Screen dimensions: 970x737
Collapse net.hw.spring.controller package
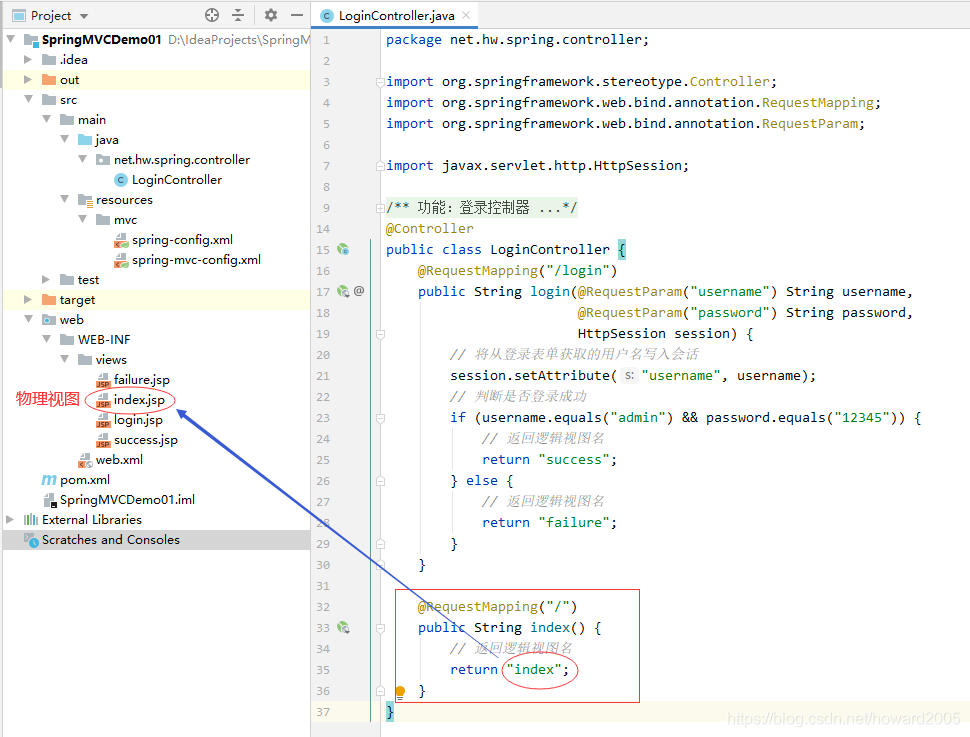point(82,159)
